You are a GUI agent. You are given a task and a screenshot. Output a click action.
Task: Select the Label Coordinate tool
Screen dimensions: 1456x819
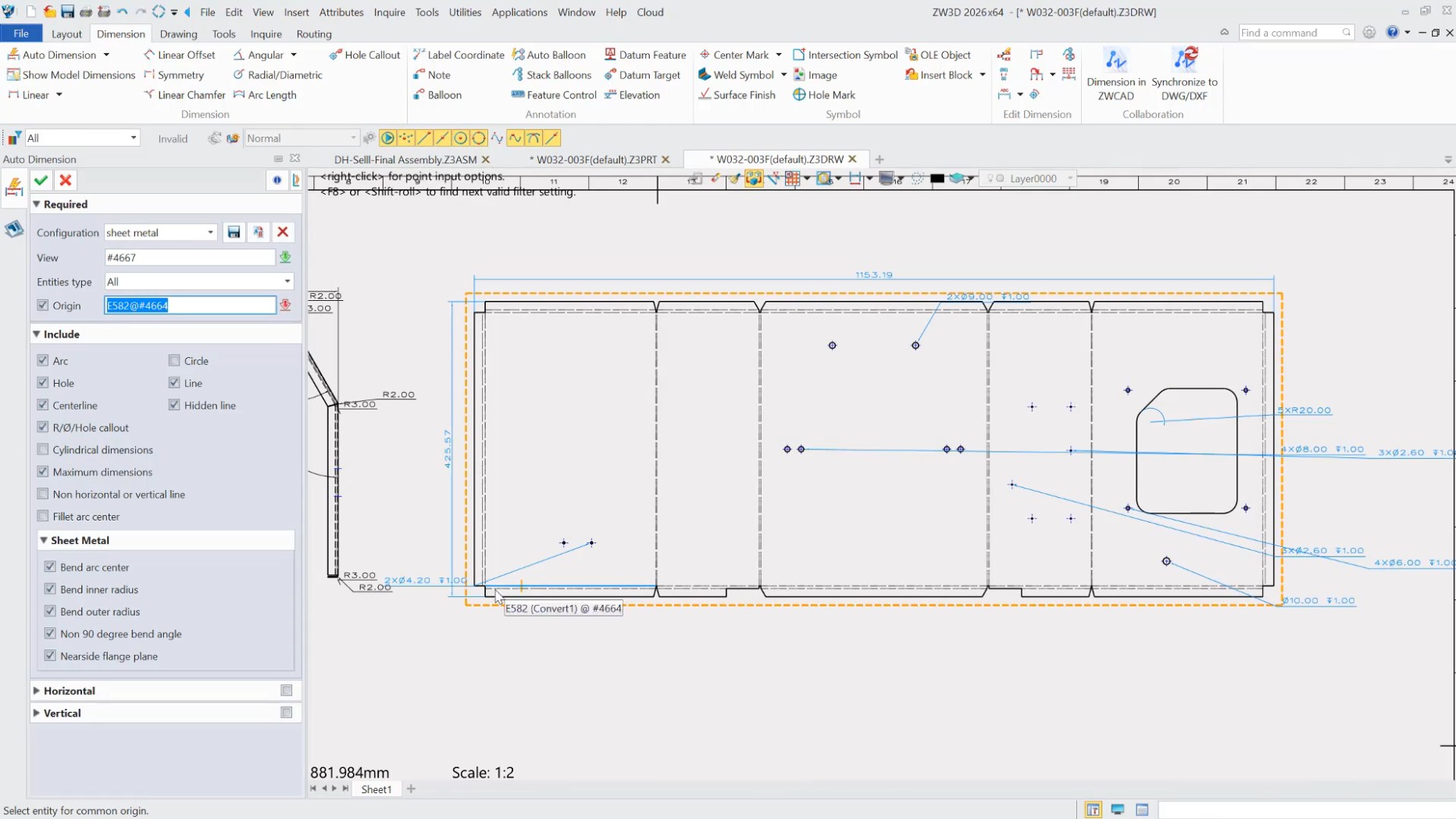pos(459,55)
